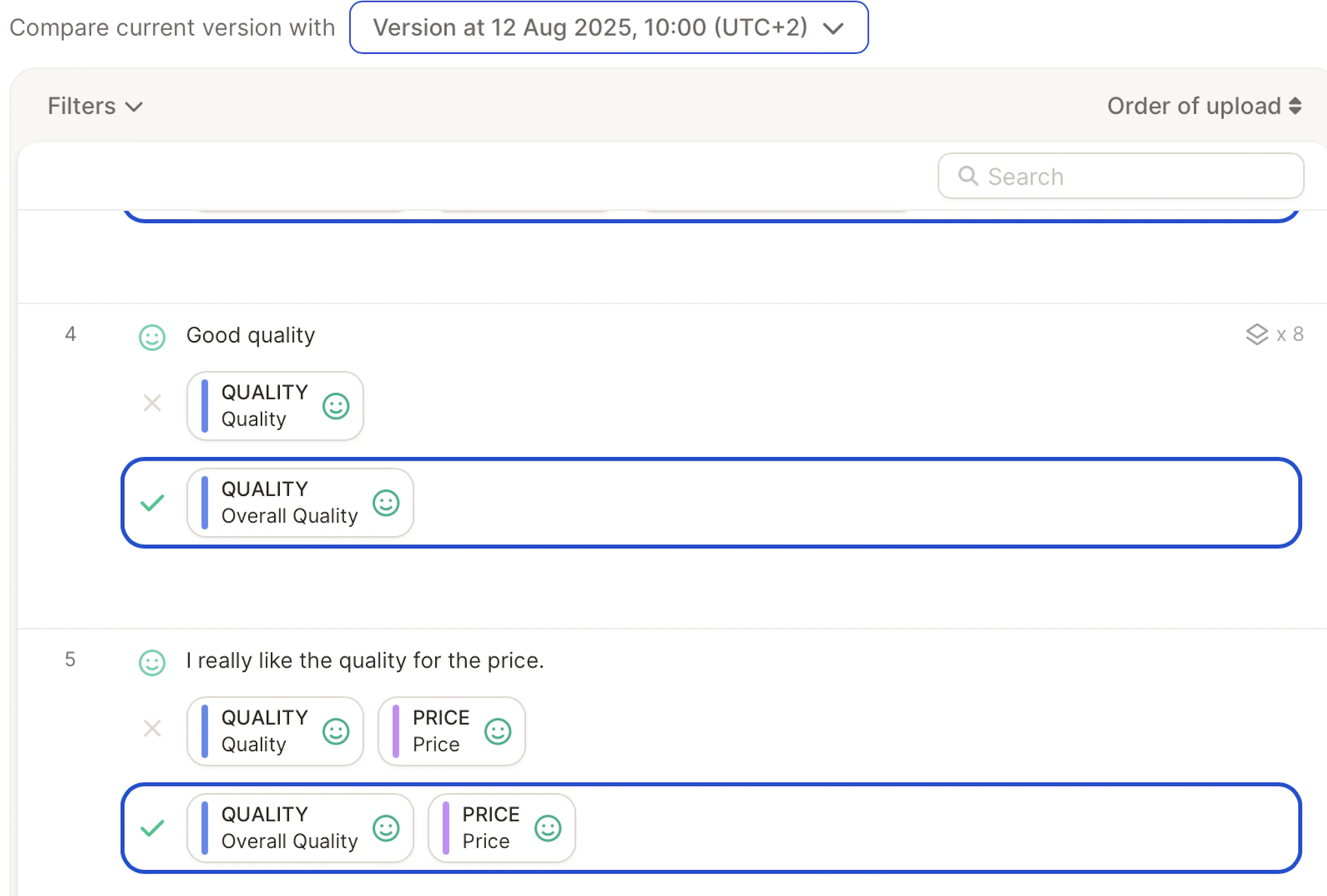1327x896 pixels.
Task: Click the green checkmark in row 4
Action: [152, 503]
